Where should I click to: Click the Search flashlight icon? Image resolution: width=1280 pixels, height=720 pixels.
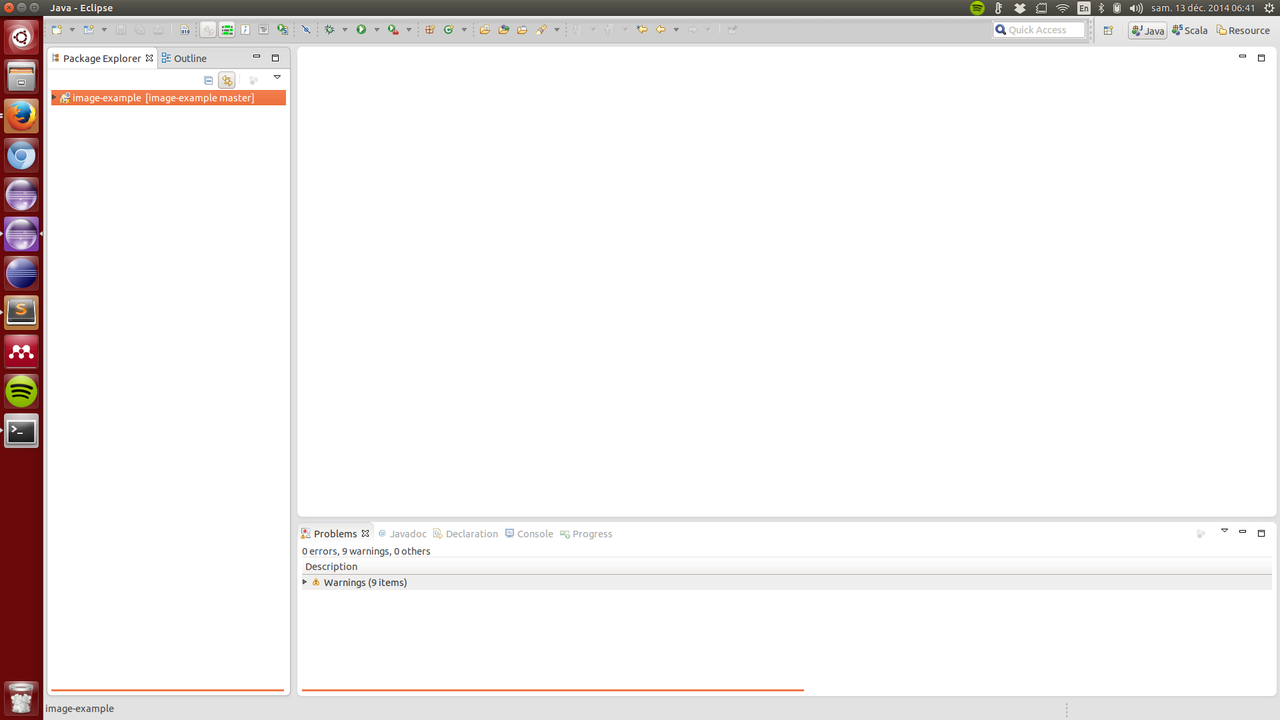[x=541, y=30]
